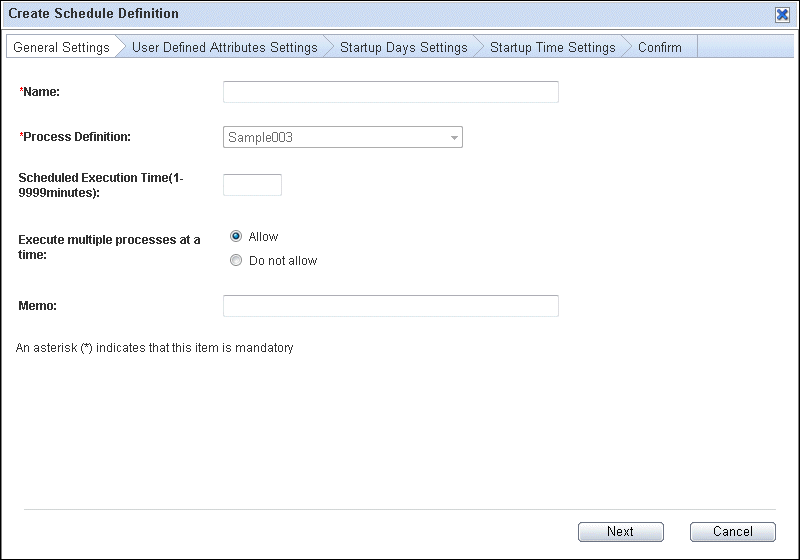Open the Process Definition combo box showing Sample003

(343, 137)
